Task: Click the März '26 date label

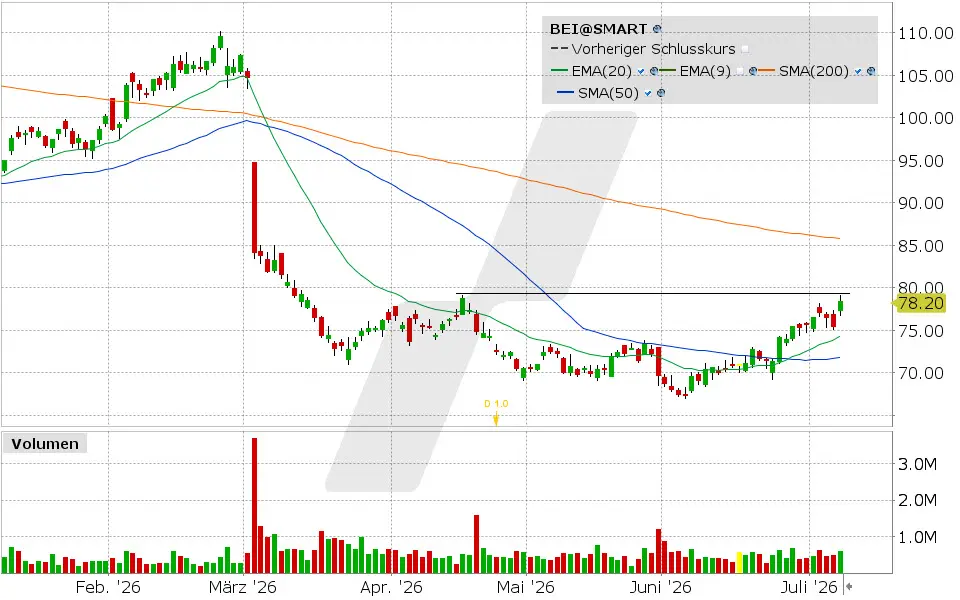Action: 242,587
